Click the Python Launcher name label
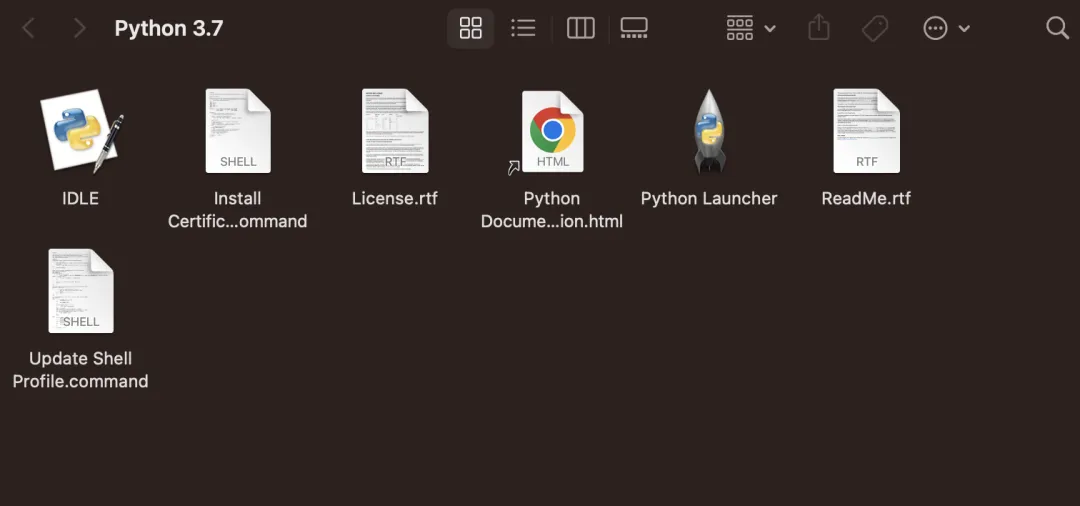The image size is (1080, 506). pyautogui.click(x=709, y=198)
